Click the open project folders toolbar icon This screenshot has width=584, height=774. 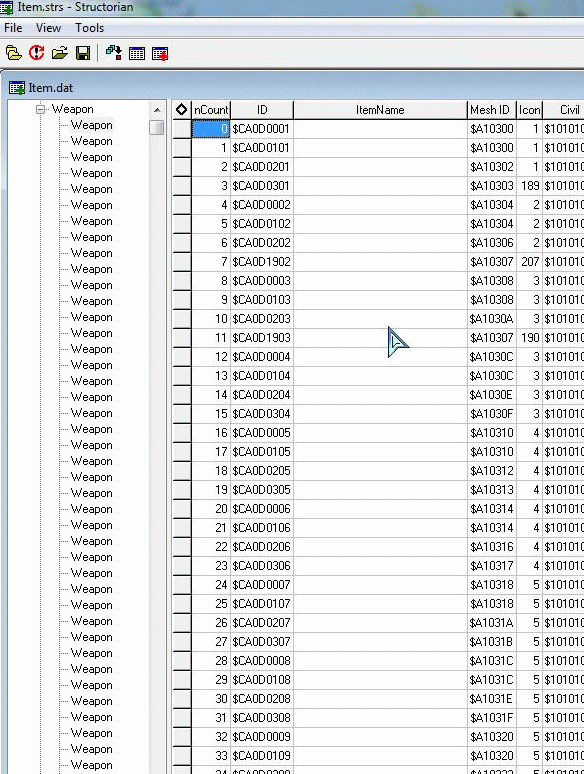tap(13, 53)
